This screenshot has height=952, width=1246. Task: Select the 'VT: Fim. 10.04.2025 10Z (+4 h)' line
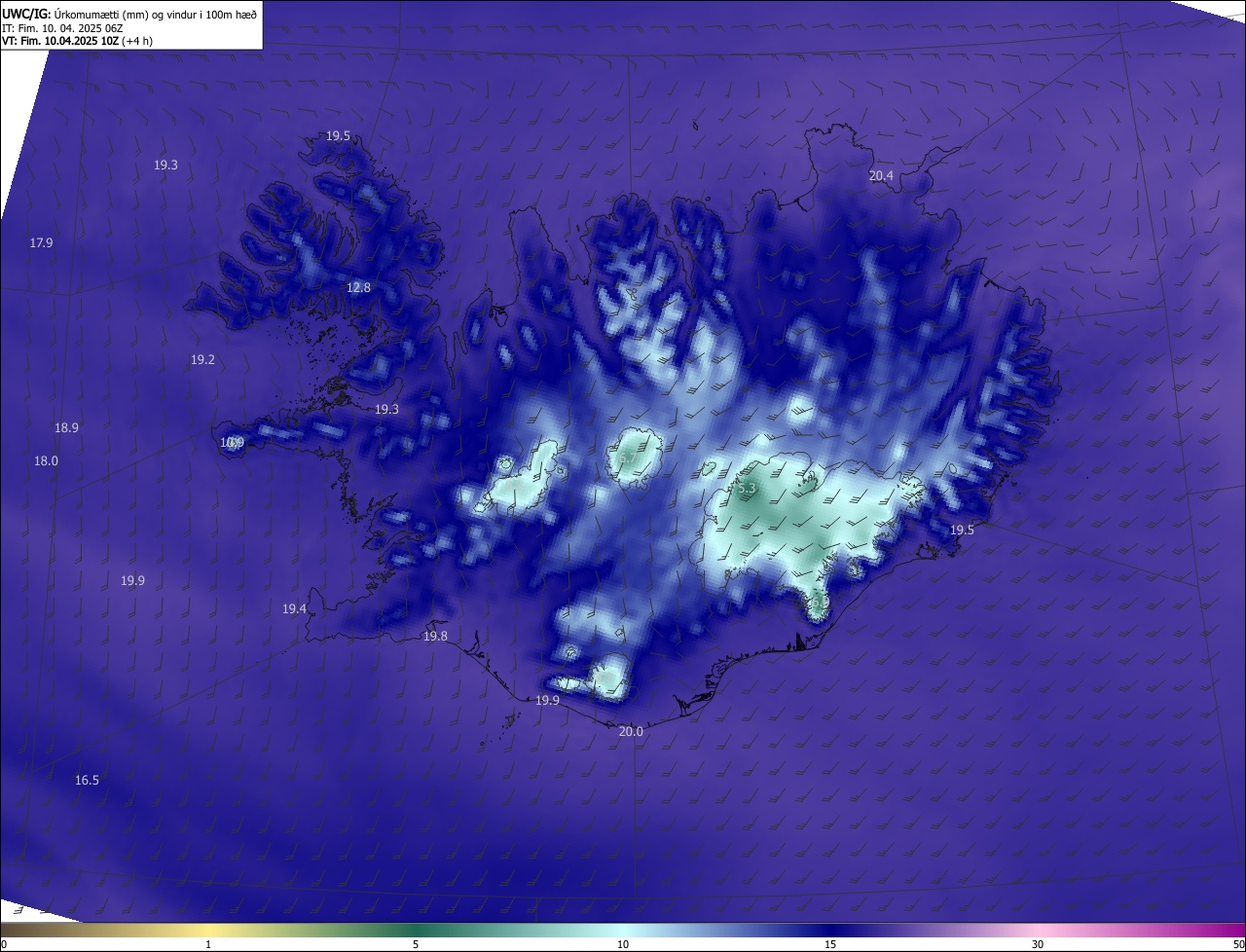point(77,41)
